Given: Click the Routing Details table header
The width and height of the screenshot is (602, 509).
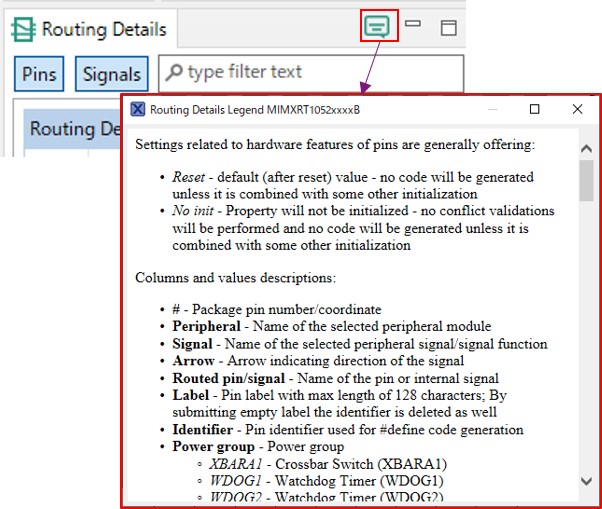Looking at the screenshot, I should (73, 129).
